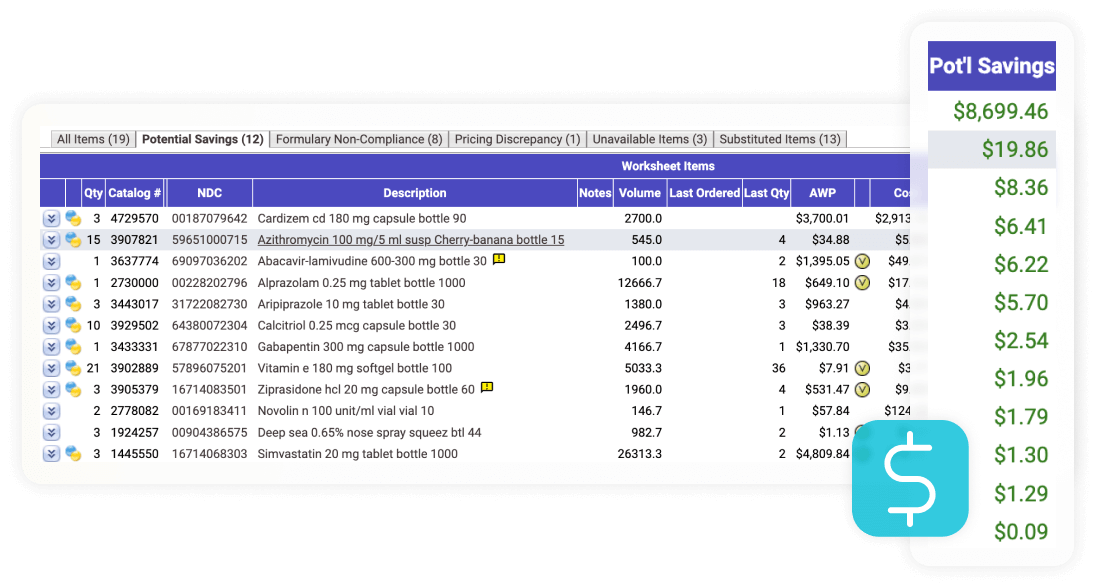Image resolution: width=1095 pixels, height=587 pixels.
Task: Click the yellow V badge next to AWP $7.91
Action: [862, 369]
